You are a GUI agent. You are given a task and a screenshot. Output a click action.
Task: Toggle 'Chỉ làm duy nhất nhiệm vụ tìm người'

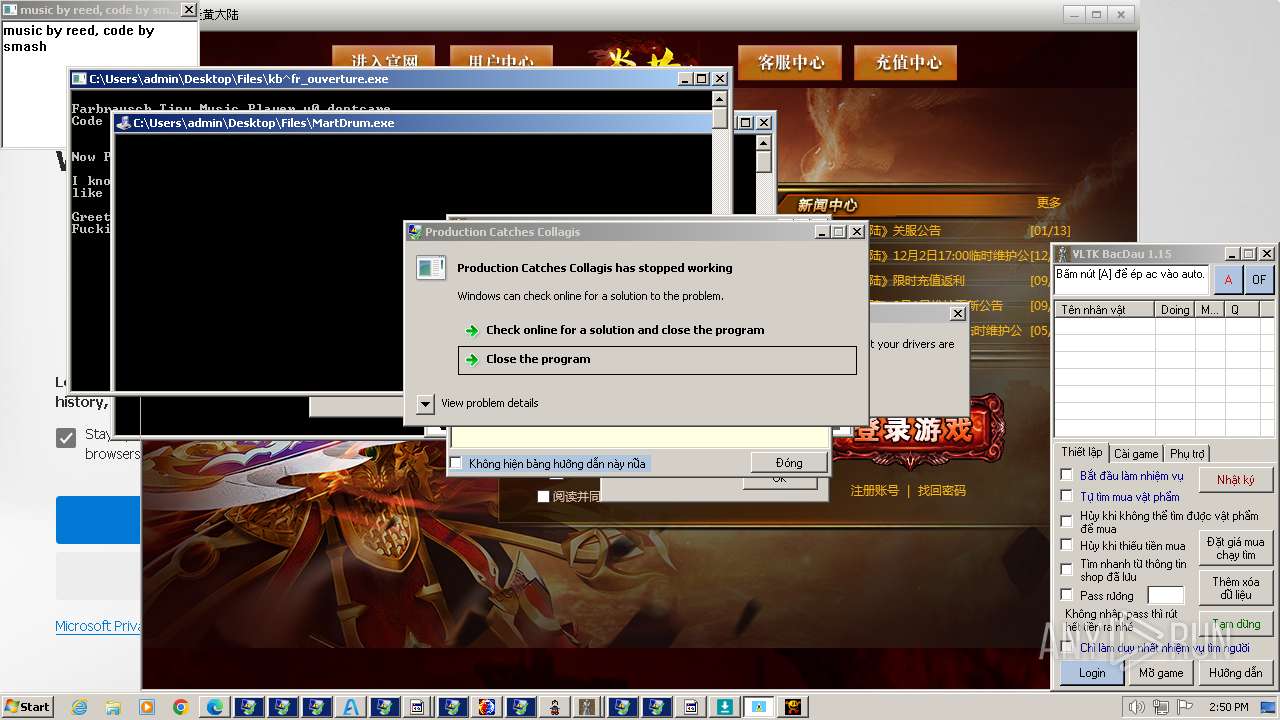pos(1066,648)
